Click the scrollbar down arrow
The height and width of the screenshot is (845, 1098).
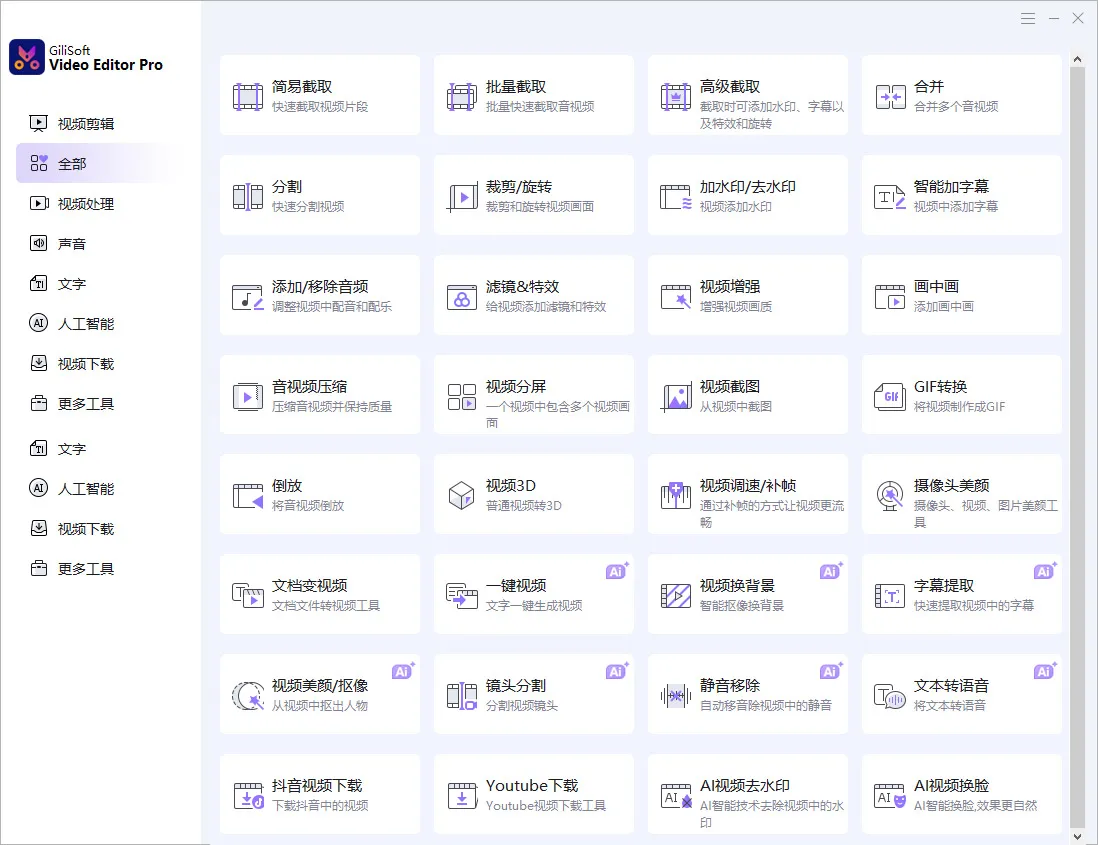[x=1077, y=835]
